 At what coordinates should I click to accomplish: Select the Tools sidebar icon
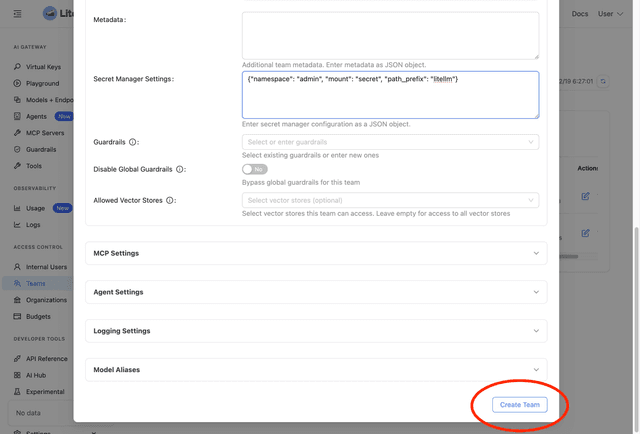pos(17,166)
